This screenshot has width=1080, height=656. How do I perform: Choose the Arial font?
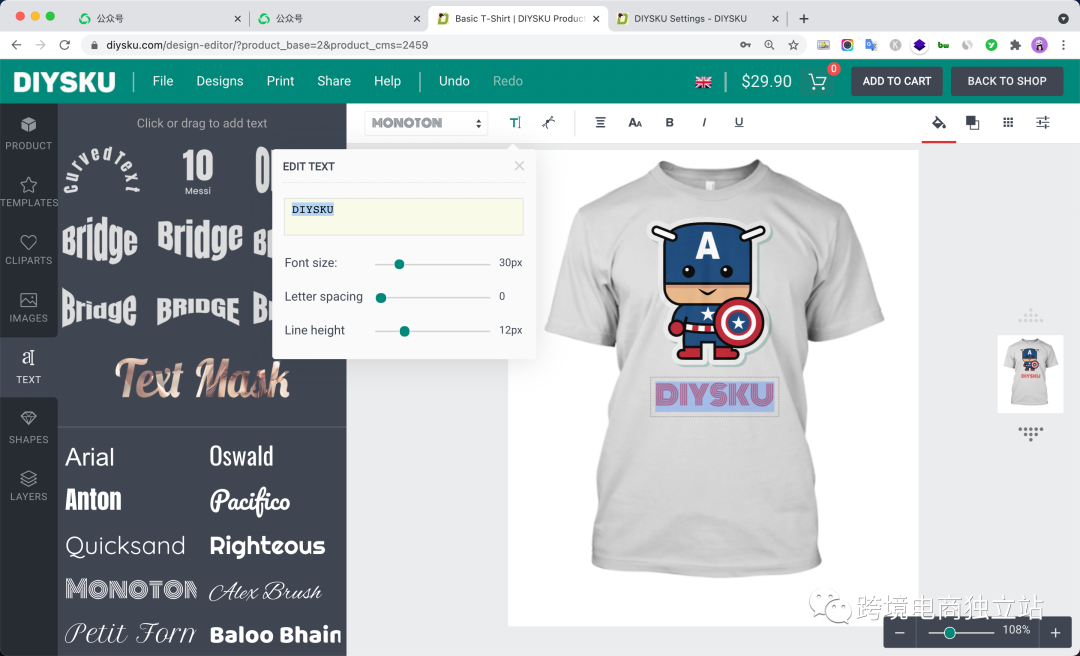pos(90,457)
